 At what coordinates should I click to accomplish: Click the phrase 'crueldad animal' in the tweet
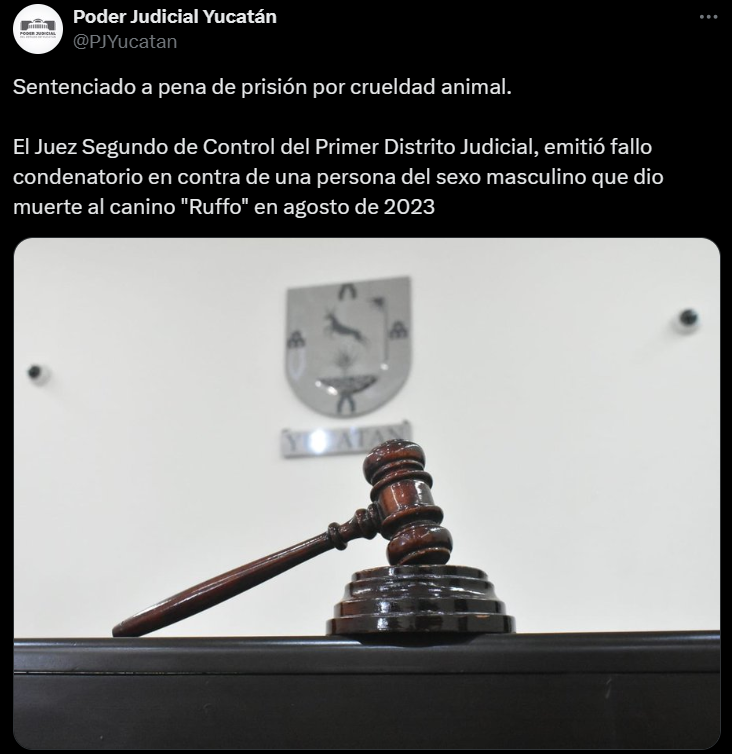click(x=428, y=87)
